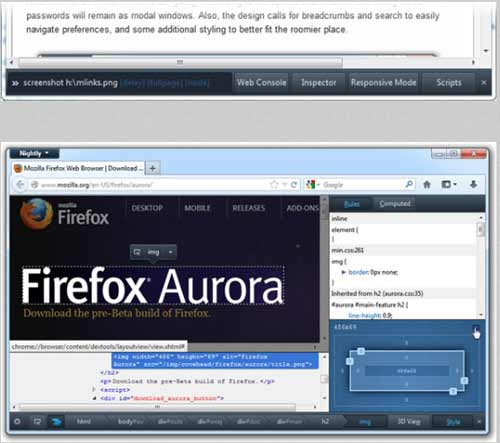Select the body breadcrumb
Viewport: 500px width, 443px height.
pyautogui.click(x=130, y=422)
